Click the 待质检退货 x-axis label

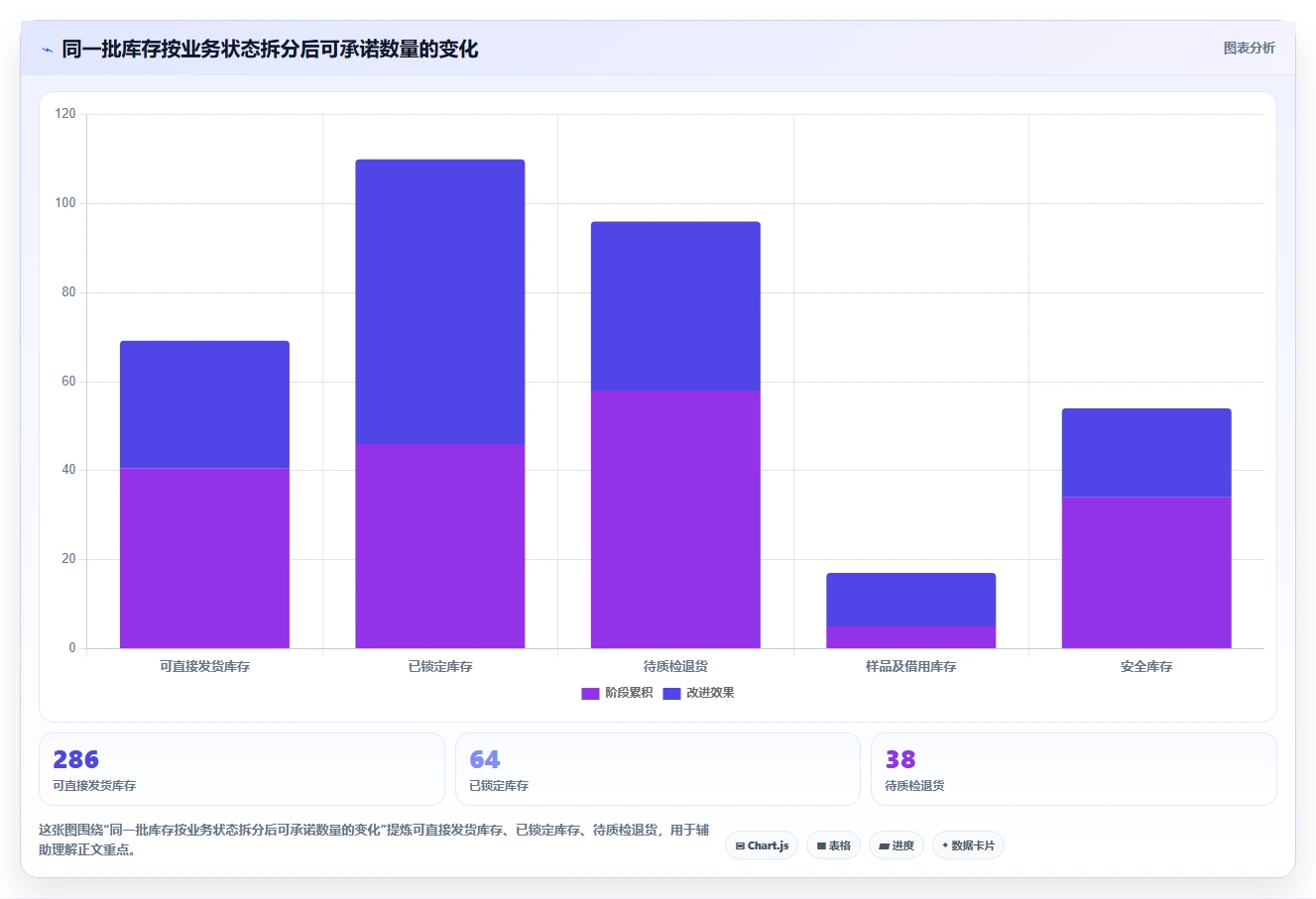[x=675, y=667]
